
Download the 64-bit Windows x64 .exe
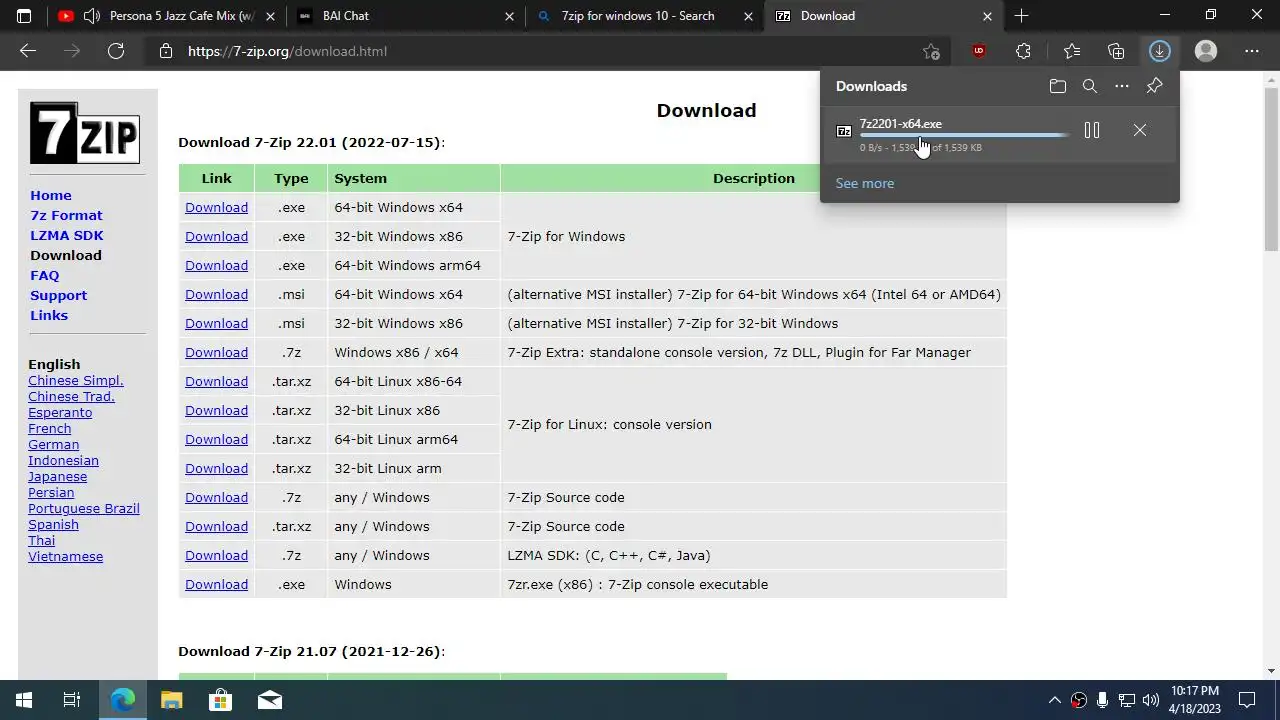[216, 207]
